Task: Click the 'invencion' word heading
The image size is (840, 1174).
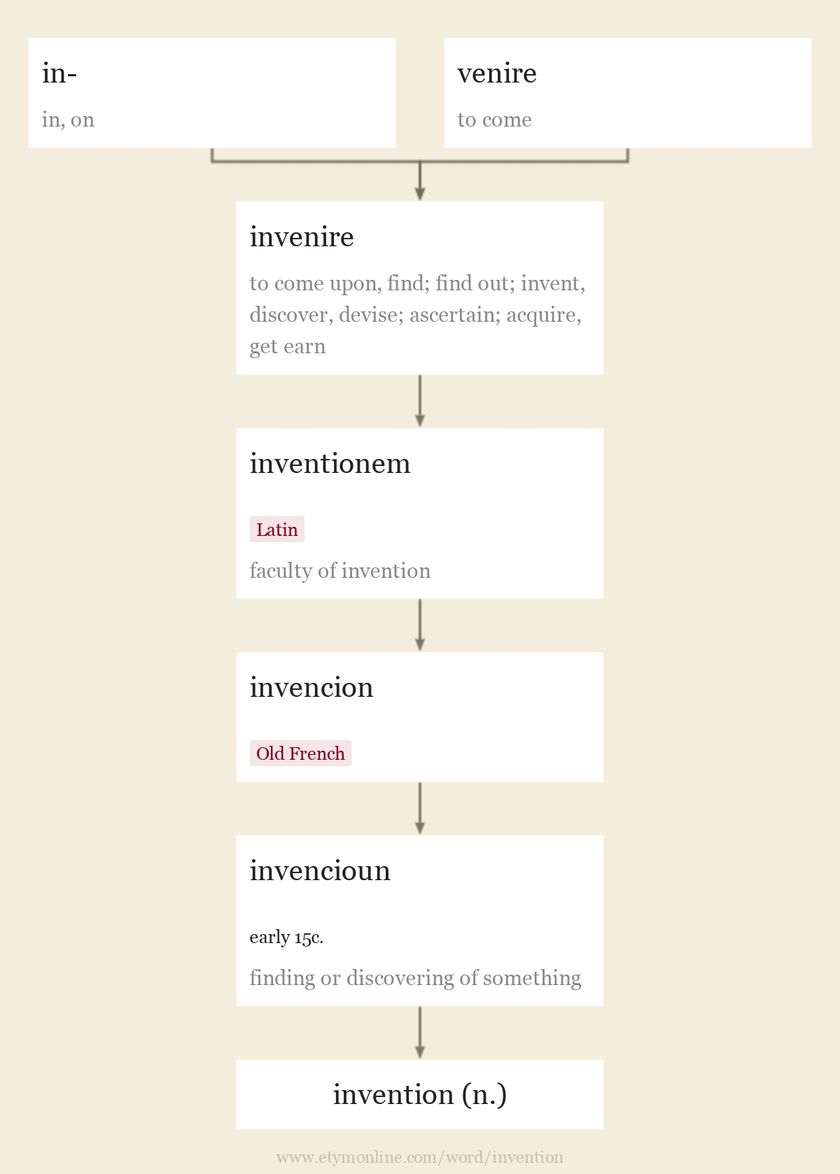Action: pyautogui.click(x=311, y=687)
